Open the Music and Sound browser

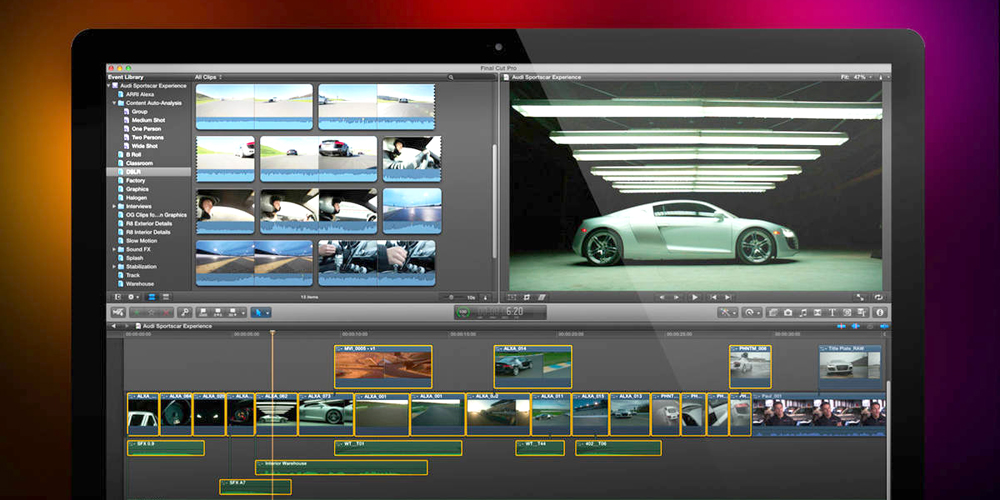(x=803, y=312)
